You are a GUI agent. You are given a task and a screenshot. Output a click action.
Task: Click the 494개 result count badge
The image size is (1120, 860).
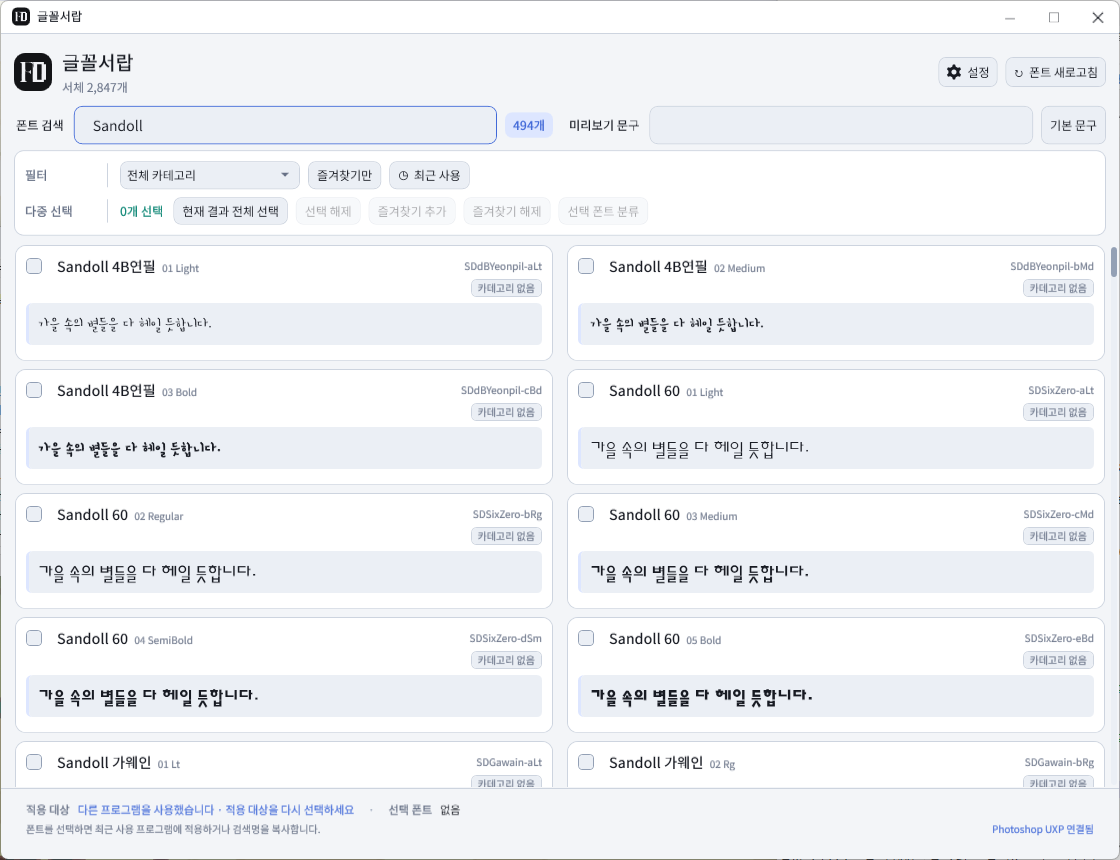529,126
